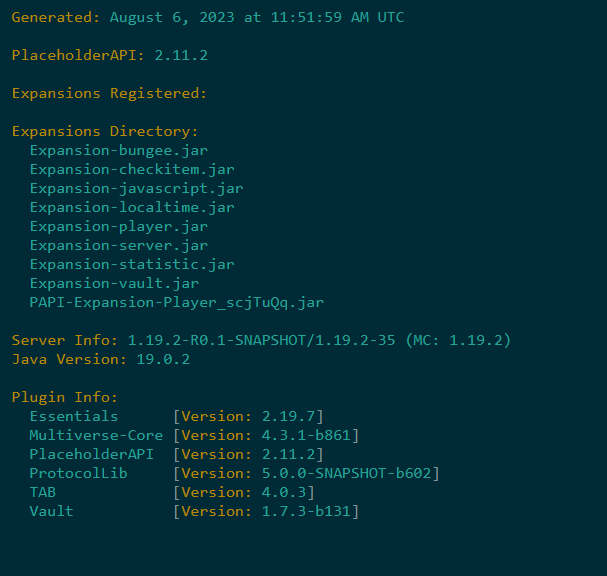The image size is (607, 576).
Task: Select the Expansion-statistic.jar entry
Action: pos(132,264)
